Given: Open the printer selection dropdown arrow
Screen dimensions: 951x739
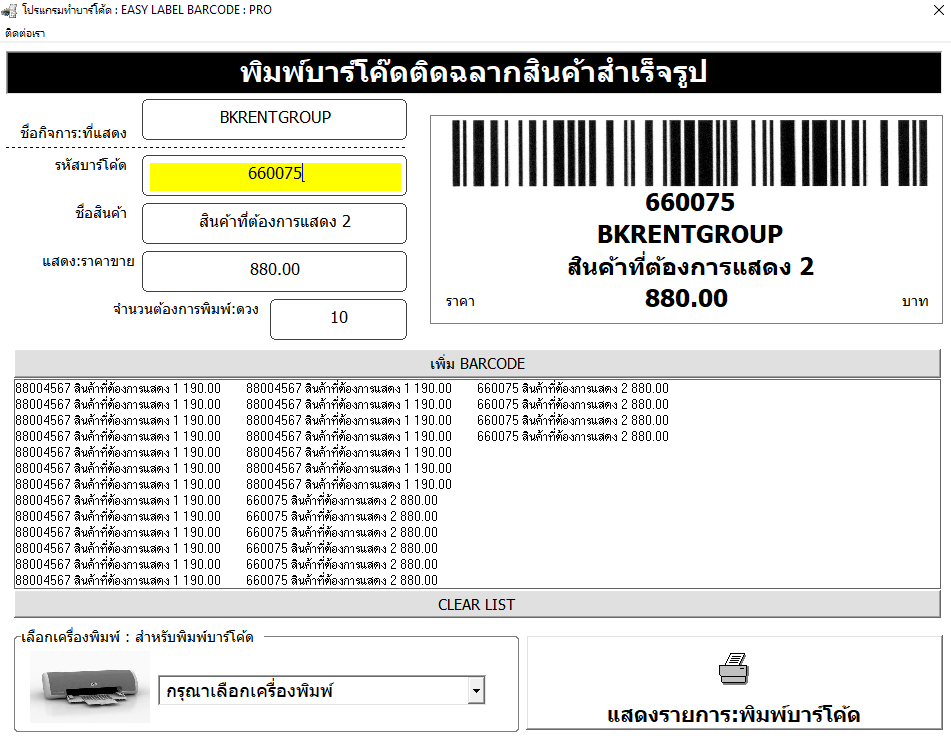Looking at the screenshot, I should pos(476,690).
